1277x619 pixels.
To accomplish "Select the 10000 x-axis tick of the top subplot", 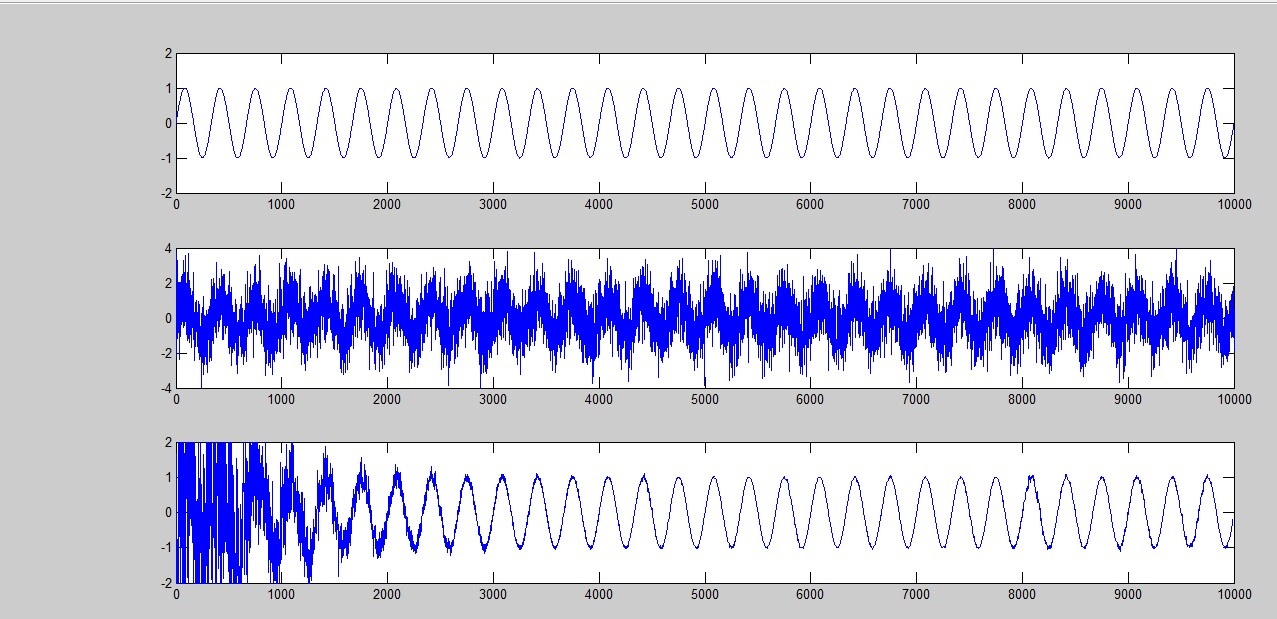I will 1233,204.
